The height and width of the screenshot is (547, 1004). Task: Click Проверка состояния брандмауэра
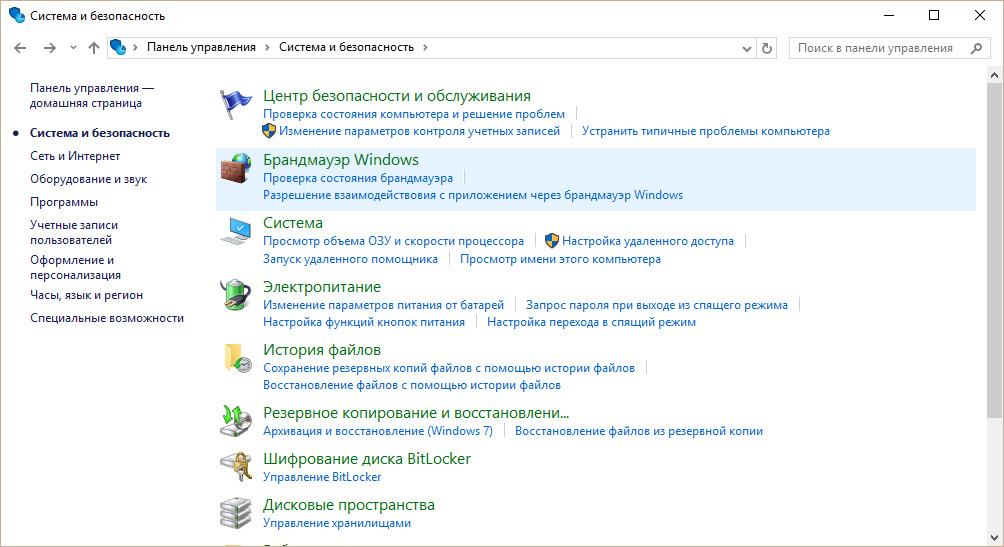pos(358,178)
